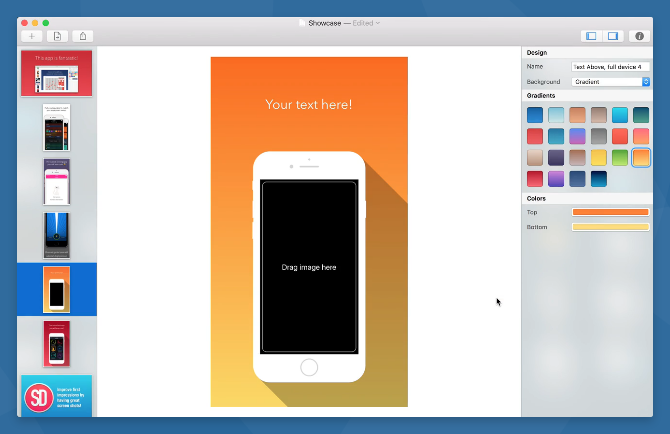
Task: Click the add new screenshot plus button
Action: click(x=31, y=36)
